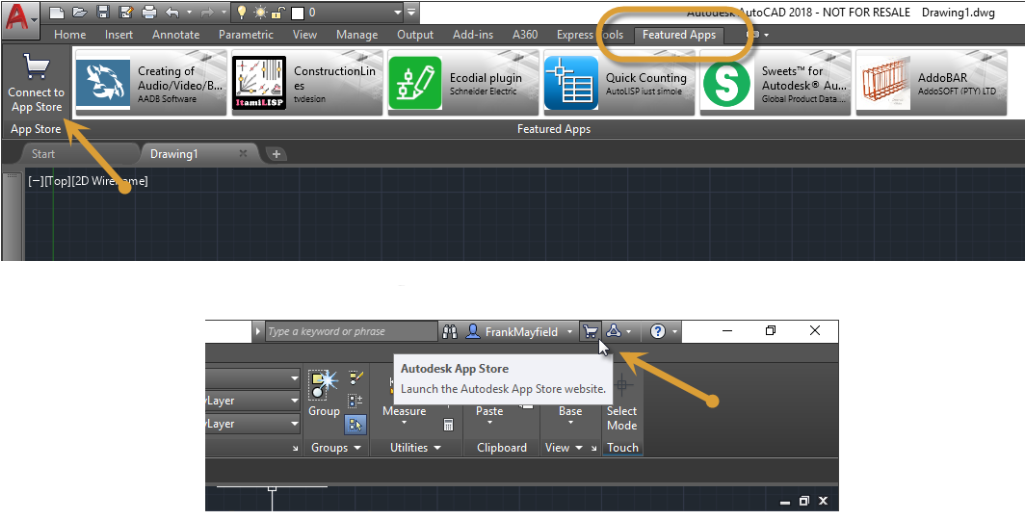Toggle layer freeze sun icon
1025x512 pixels.
pyautogui.click(x=260, y=12)
